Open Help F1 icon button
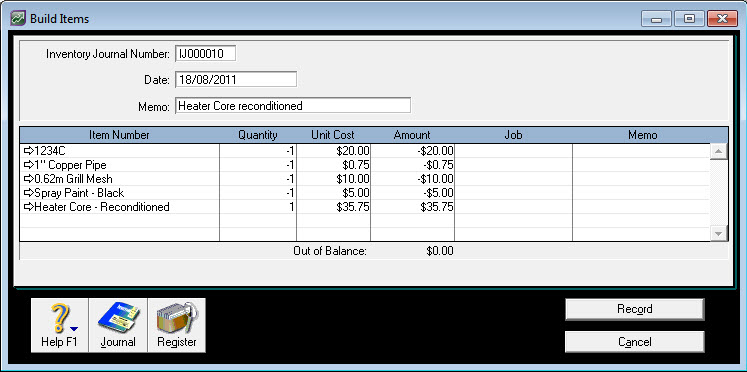The width and height of the screenshot is (747, 372). coord(60,325)
